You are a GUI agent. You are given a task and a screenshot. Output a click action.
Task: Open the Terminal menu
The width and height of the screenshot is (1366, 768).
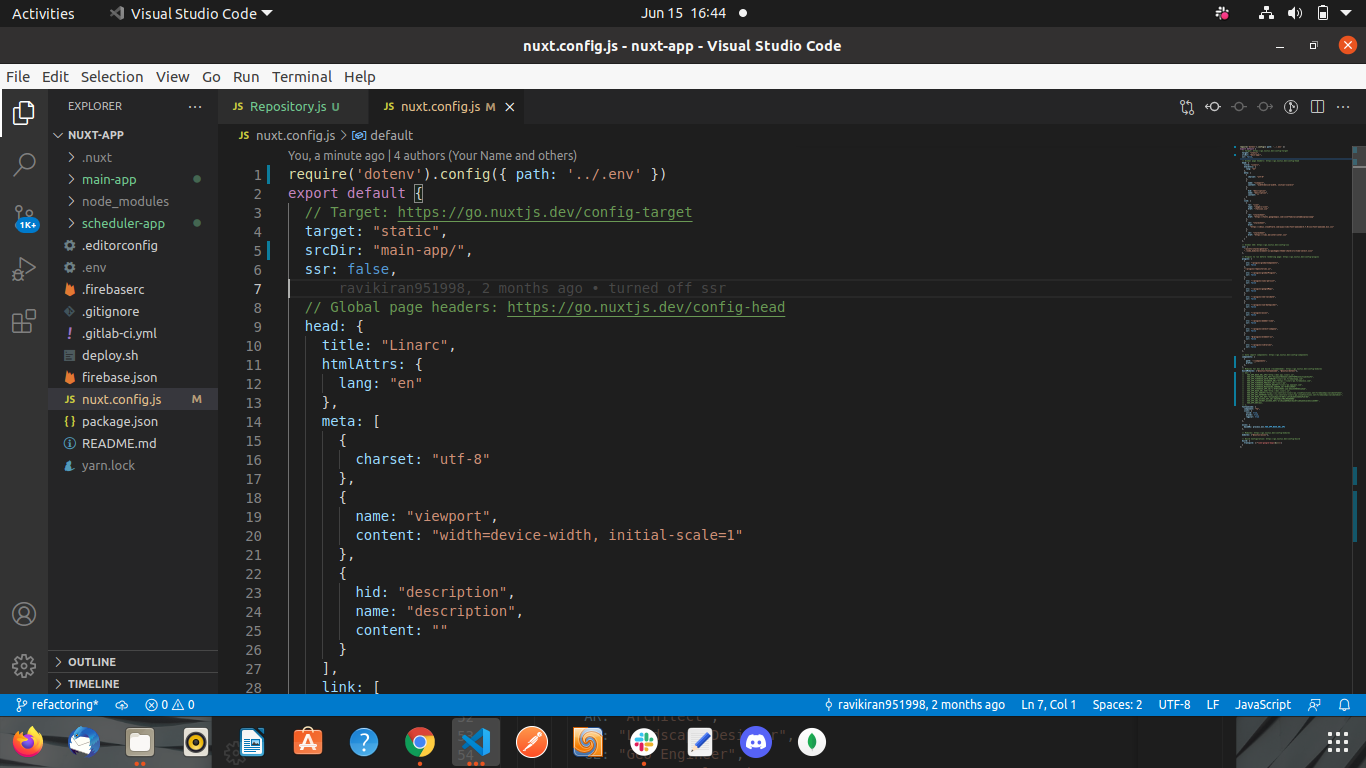pos(301,77)
